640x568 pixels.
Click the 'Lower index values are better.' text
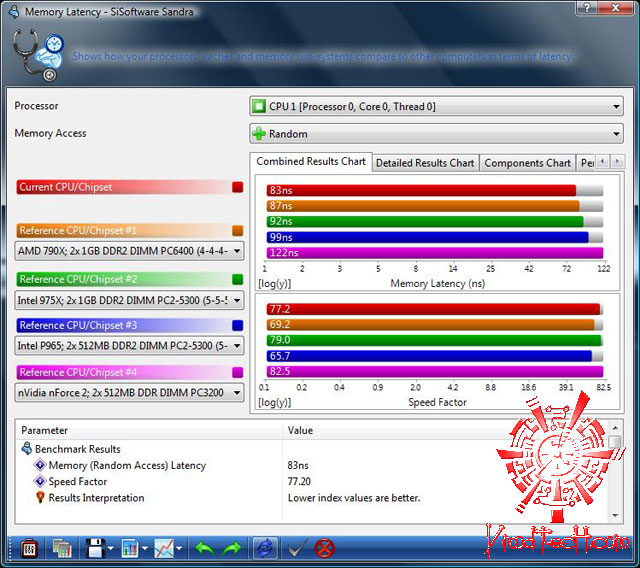pos(354,498)
